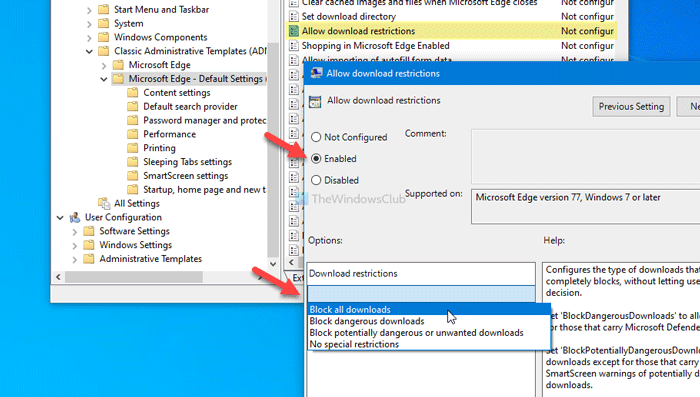Open the Download restrictions combo box
This screenshot has width=700, height=397.
coord(421,294)
